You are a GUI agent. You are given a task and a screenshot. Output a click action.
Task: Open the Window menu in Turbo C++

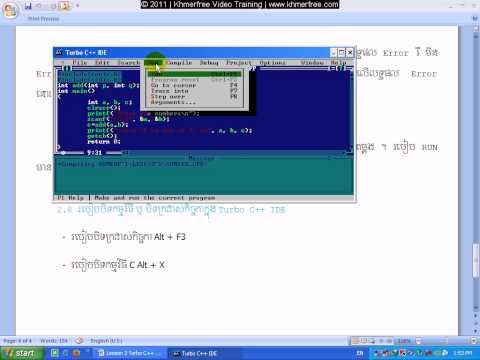point(312,63)
